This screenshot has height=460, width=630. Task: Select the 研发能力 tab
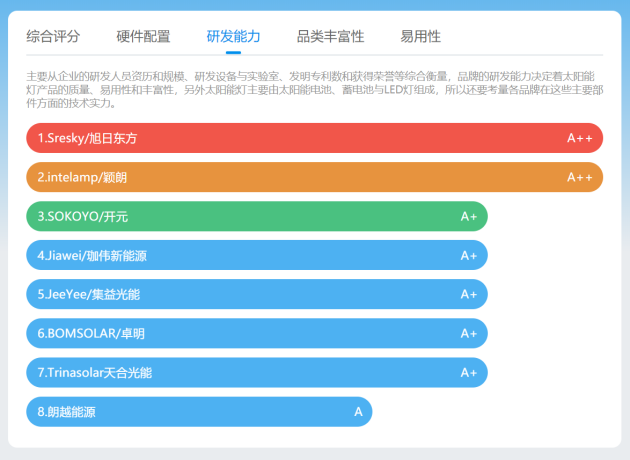[x=233, y=37]
